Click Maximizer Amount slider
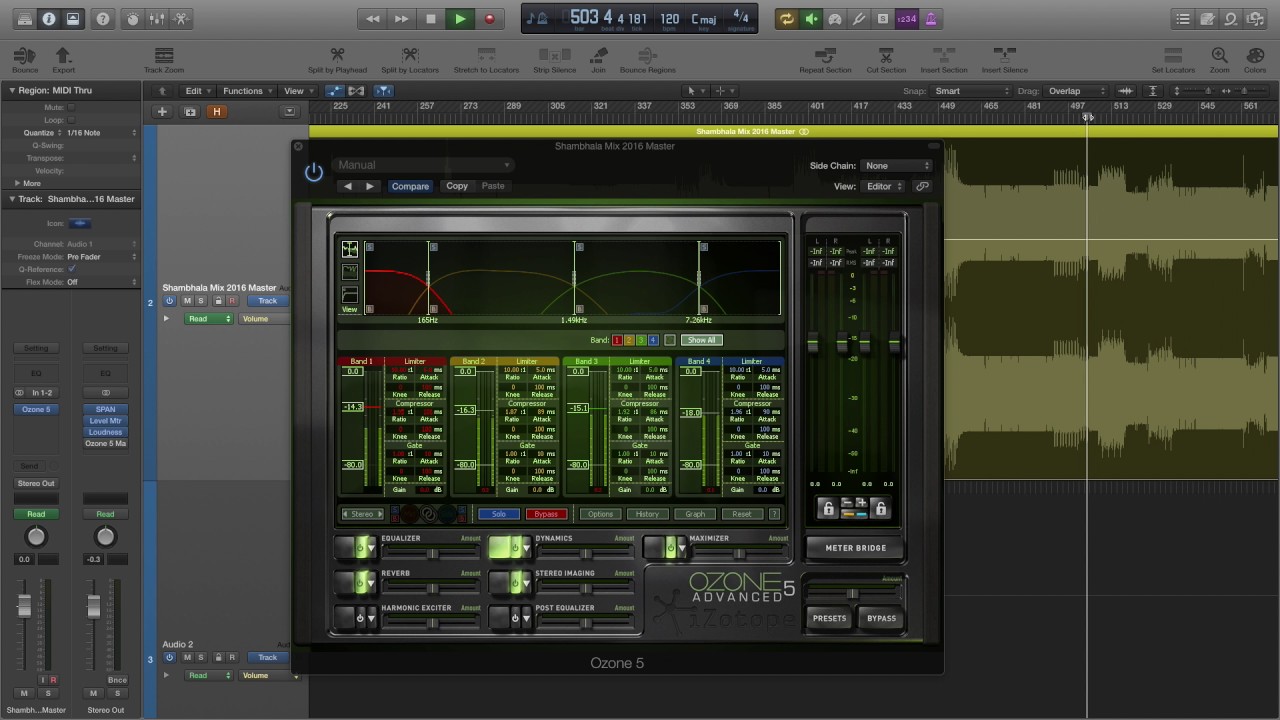This screenshot has width=1280, height=720. [739, 553]
